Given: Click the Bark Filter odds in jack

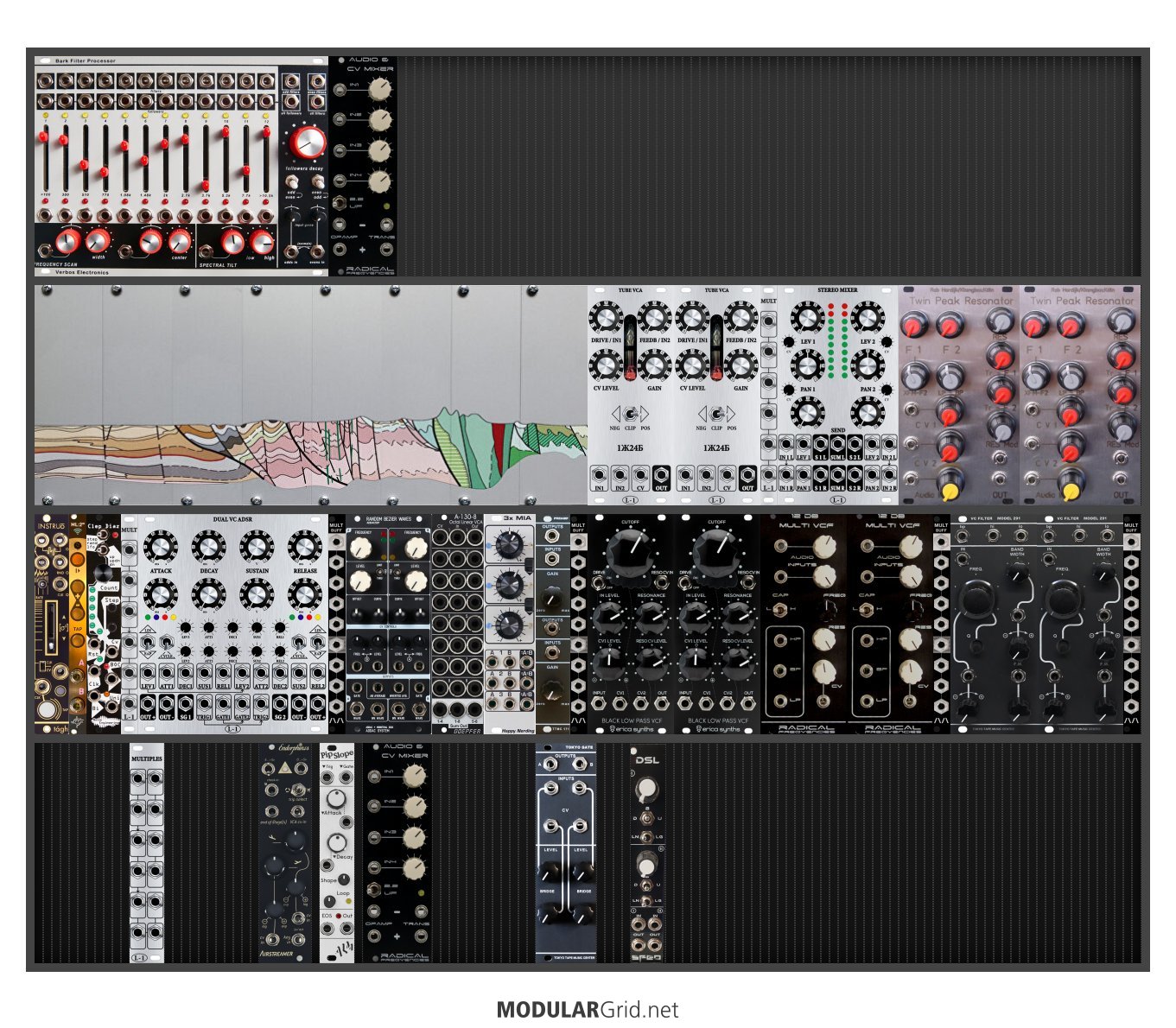Looking at the screenshot, I should [292, 253].
